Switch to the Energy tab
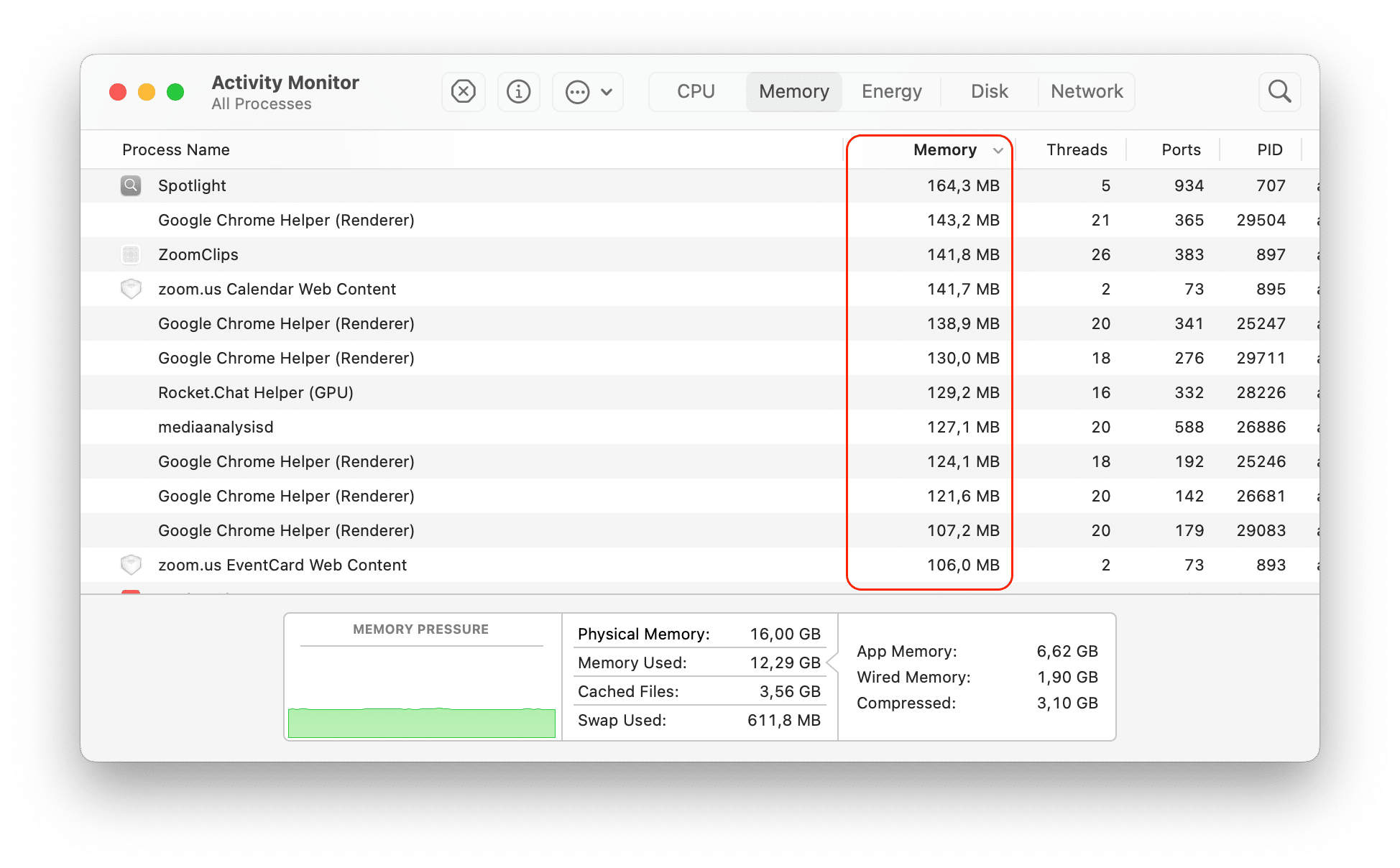 click(892, 91)
